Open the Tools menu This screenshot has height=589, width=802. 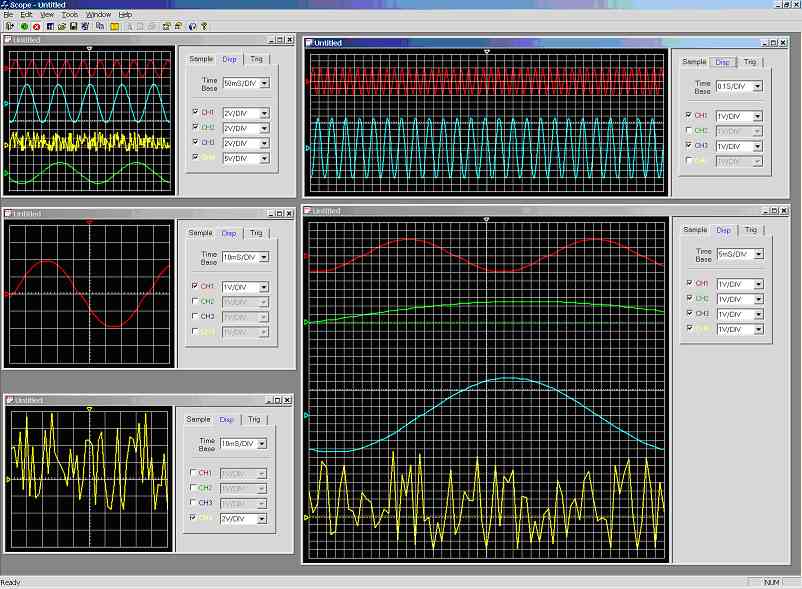coord(70,15)
